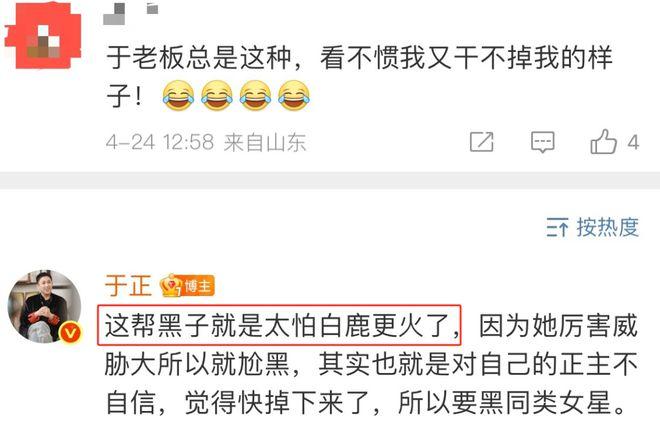Click the 来自山东 location text
This screenshot has width=660, height=425.
[265, 142]
